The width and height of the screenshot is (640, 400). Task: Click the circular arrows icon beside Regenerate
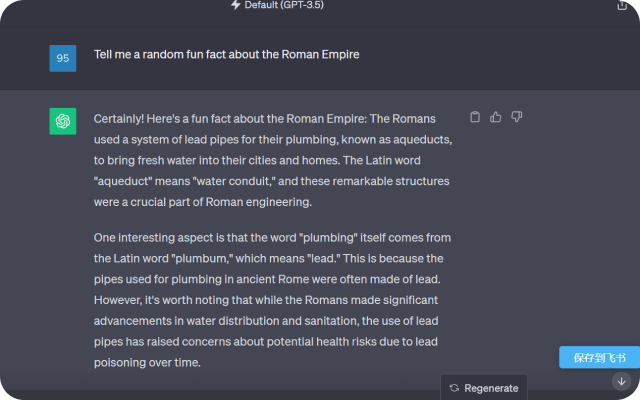coord(454,388)
